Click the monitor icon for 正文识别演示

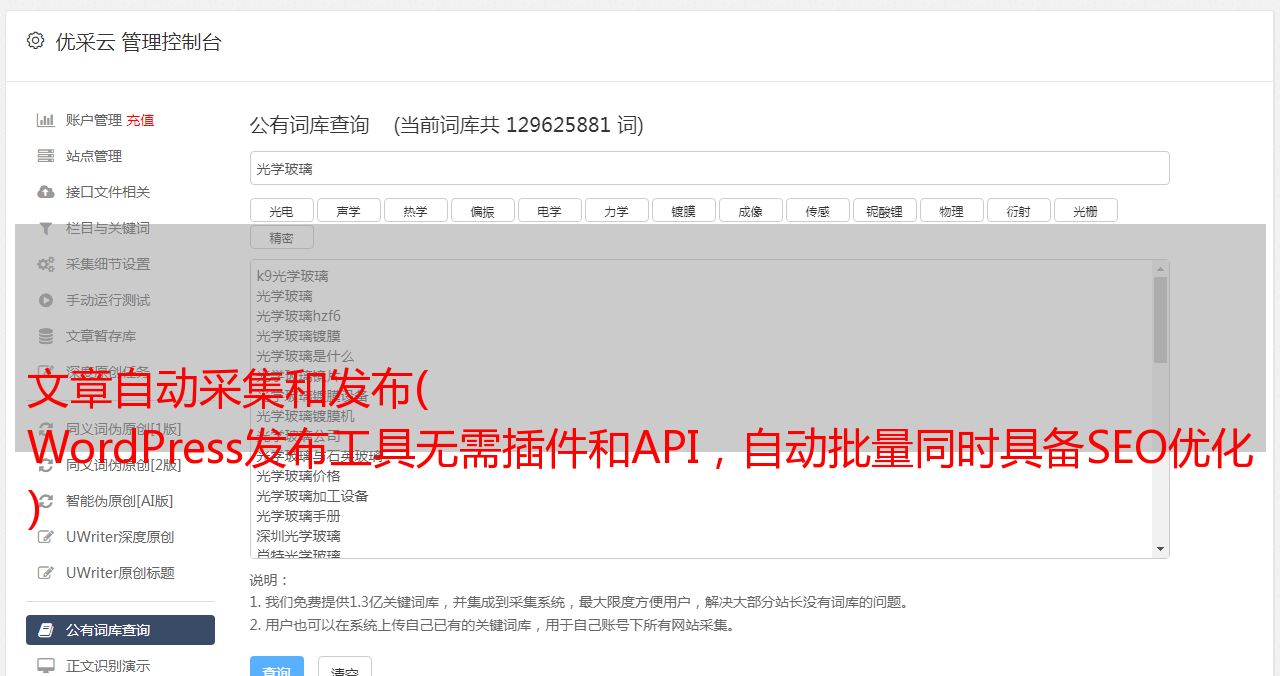click(46, 666)
